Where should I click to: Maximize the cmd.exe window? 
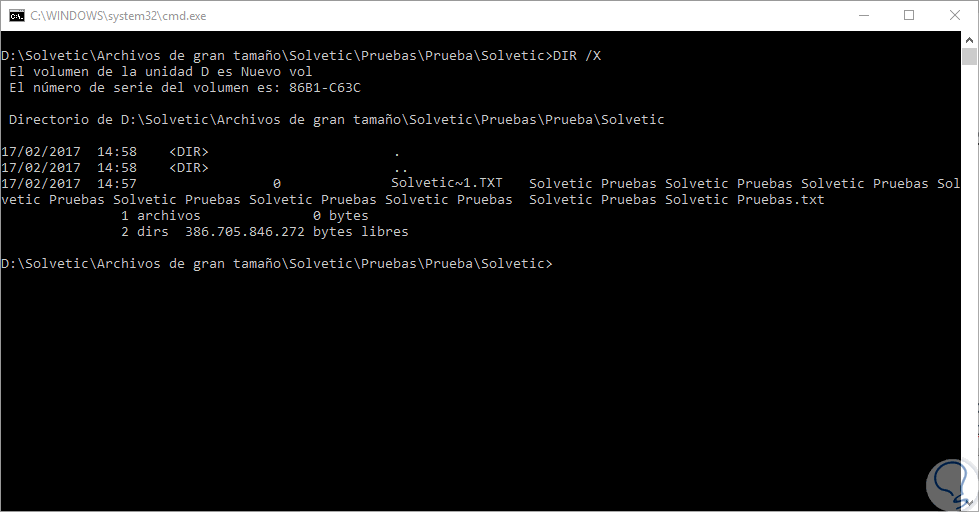click(x=908, y=16)
